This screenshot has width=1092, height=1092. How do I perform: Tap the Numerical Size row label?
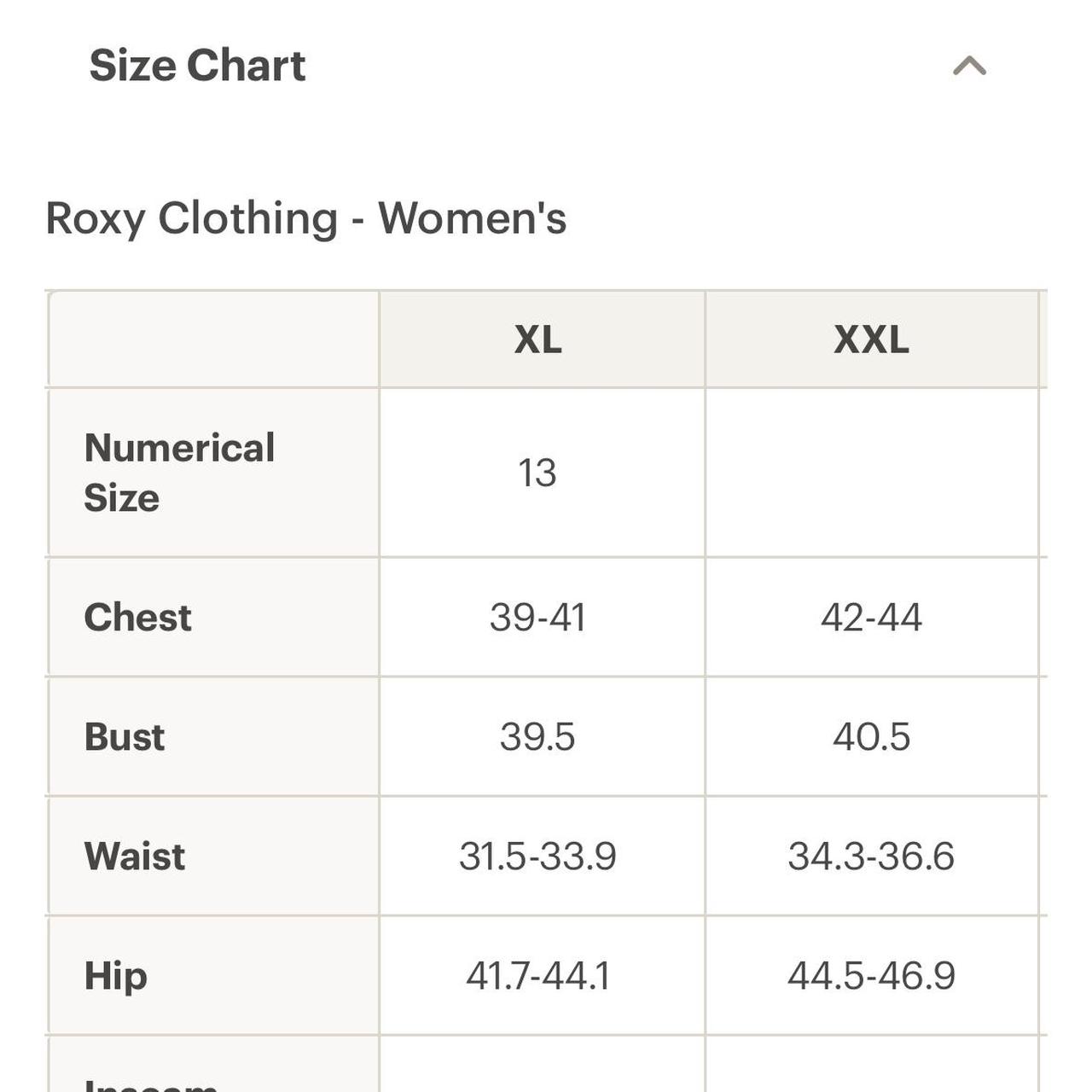pyautogui.click(x=179, y=473)
